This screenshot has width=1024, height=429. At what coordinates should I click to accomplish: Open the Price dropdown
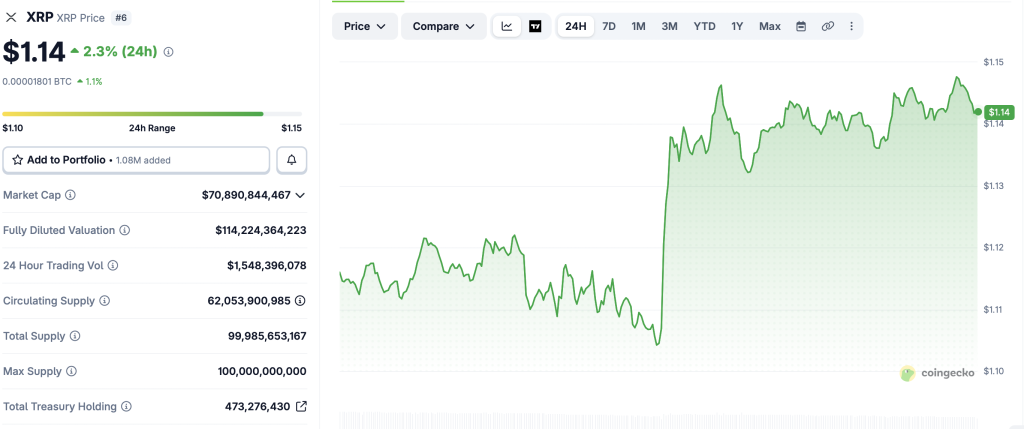pos(365,26)
